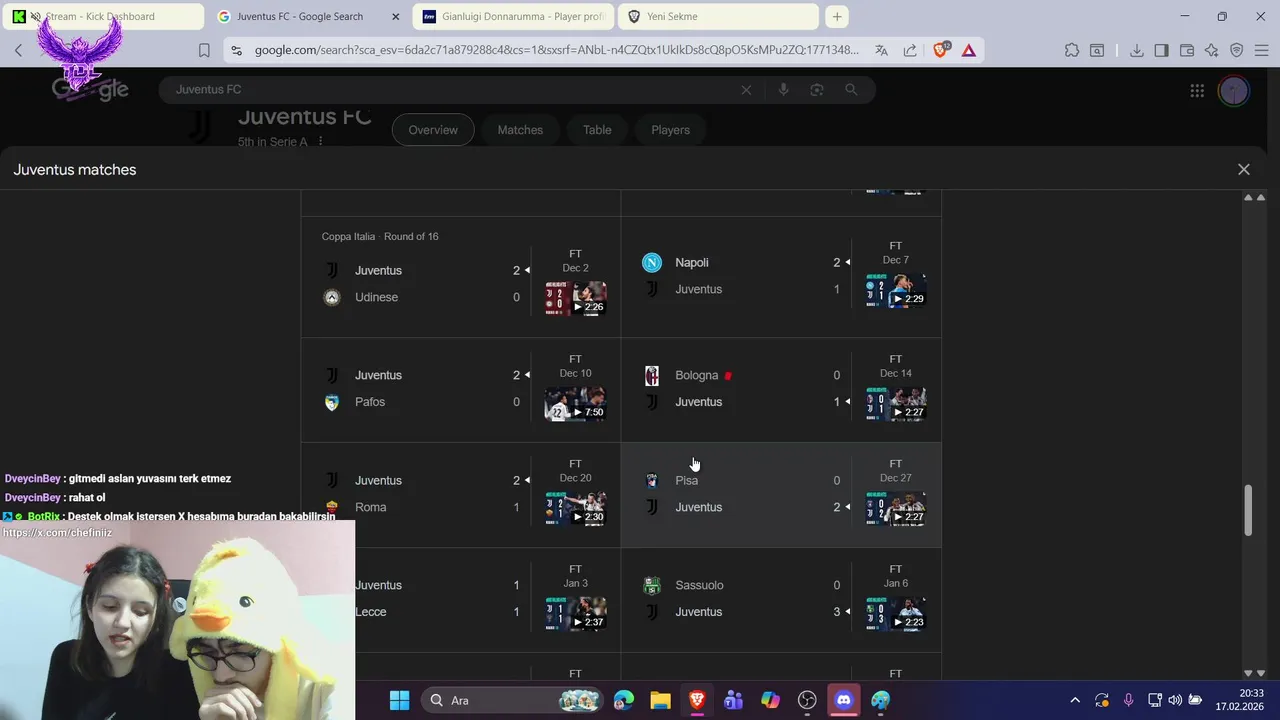Play Juventus vs Lecce highlights video

(575, 613)
